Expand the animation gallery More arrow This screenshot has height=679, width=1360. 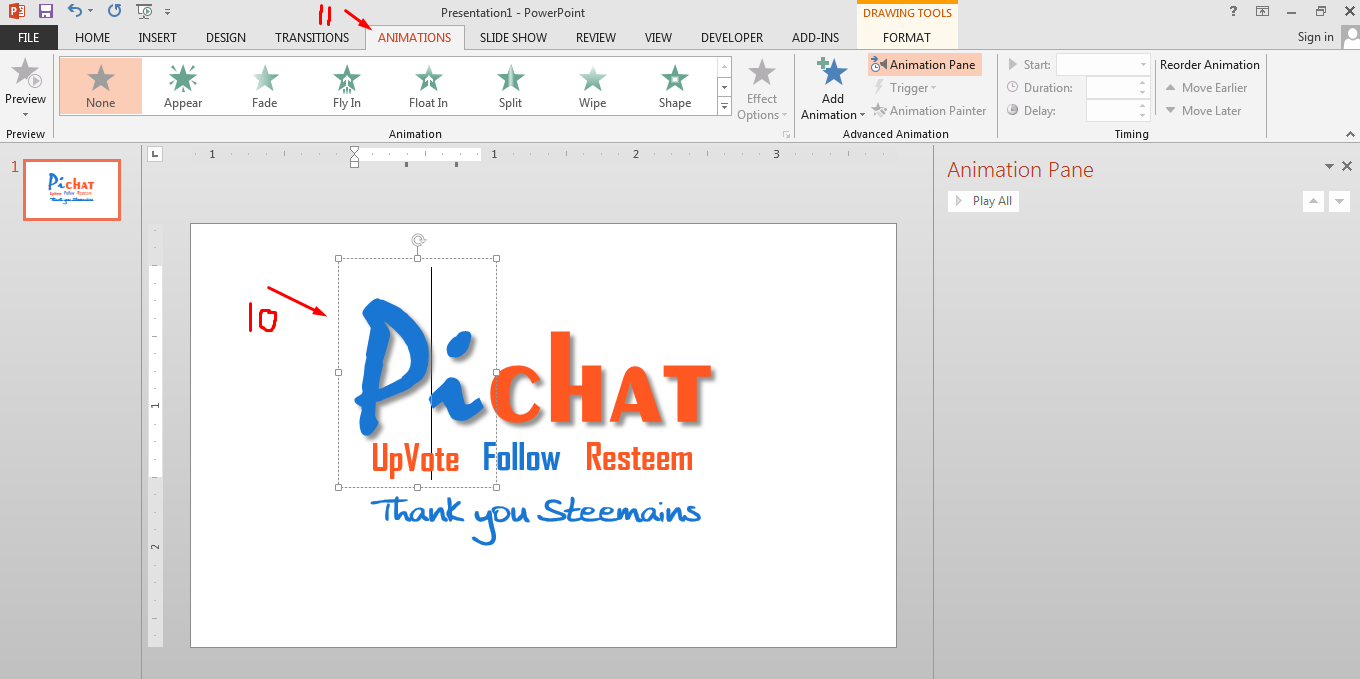pyautogui.click(x=725, y=107)
